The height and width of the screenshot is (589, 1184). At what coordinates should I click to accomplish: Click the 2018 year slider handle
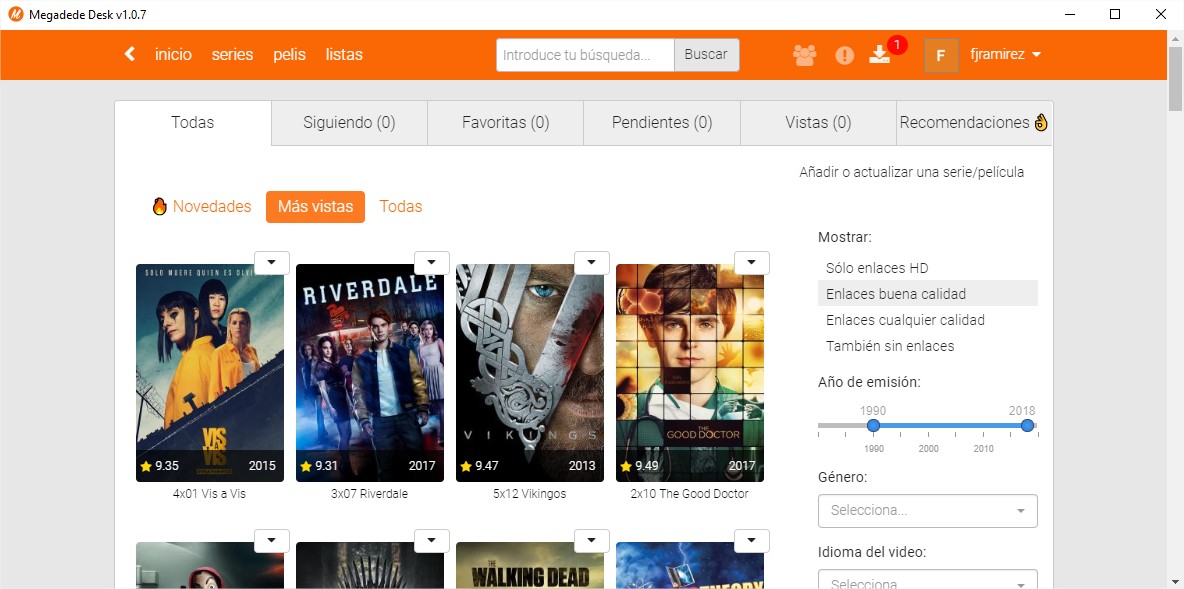click(1027, 426)
